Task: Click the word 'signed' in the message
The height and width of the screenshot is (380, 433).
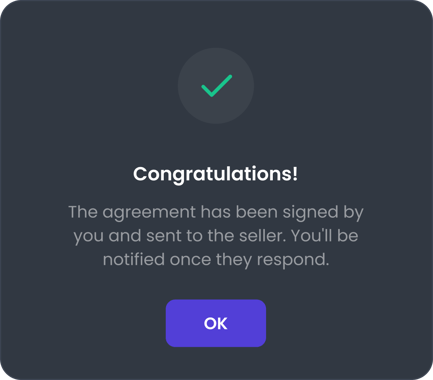Action: point(310,213)
